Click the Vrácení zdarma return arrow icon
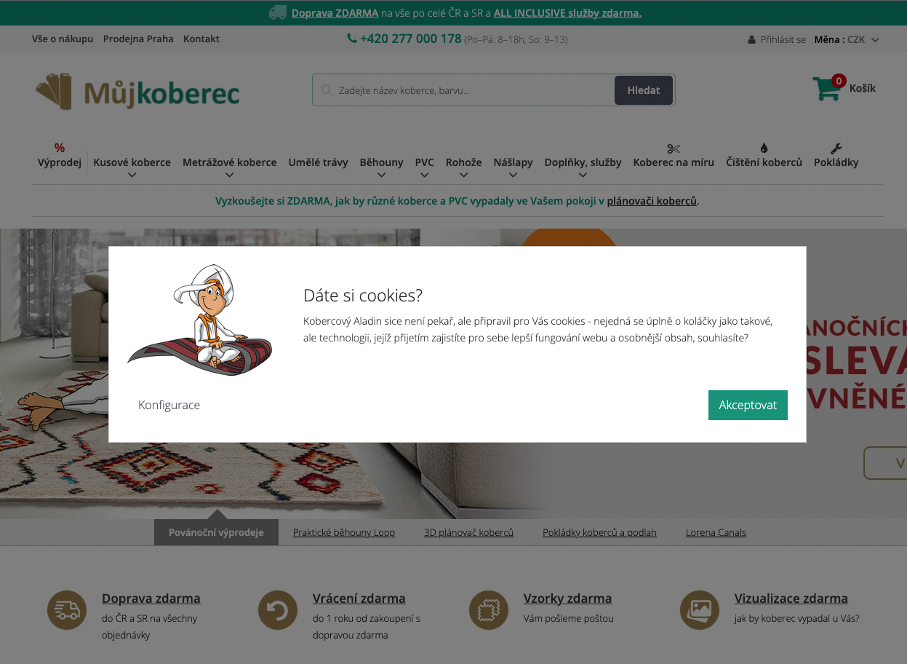This screenshot has width=908, height=664. coord(277,610)
